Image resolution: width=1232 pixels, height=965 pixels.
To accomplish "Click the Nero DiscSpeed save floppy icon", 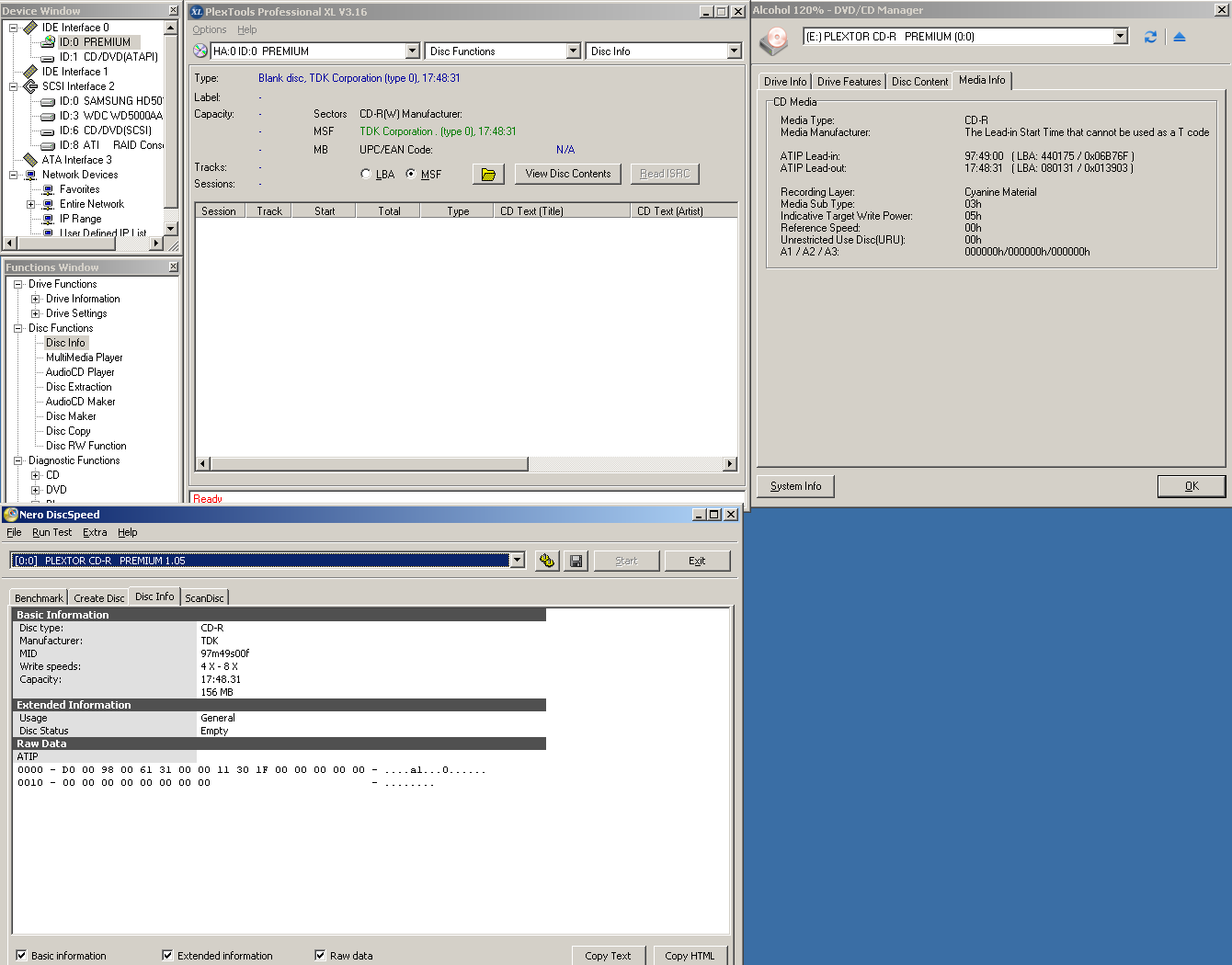I will [576, 561].
